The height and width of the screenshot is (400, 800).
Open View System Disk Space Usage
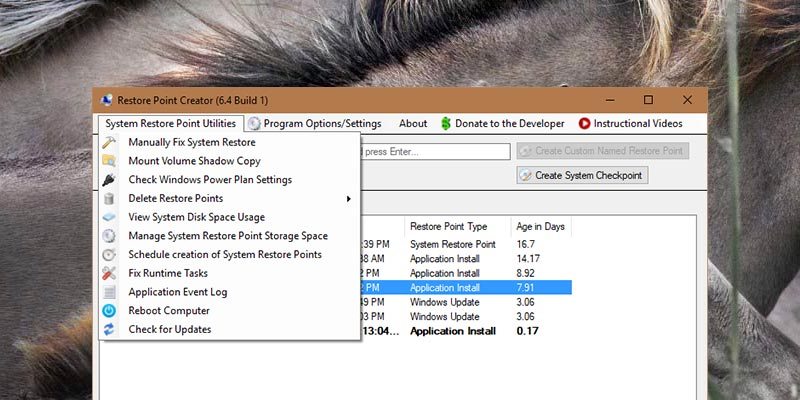230,217
